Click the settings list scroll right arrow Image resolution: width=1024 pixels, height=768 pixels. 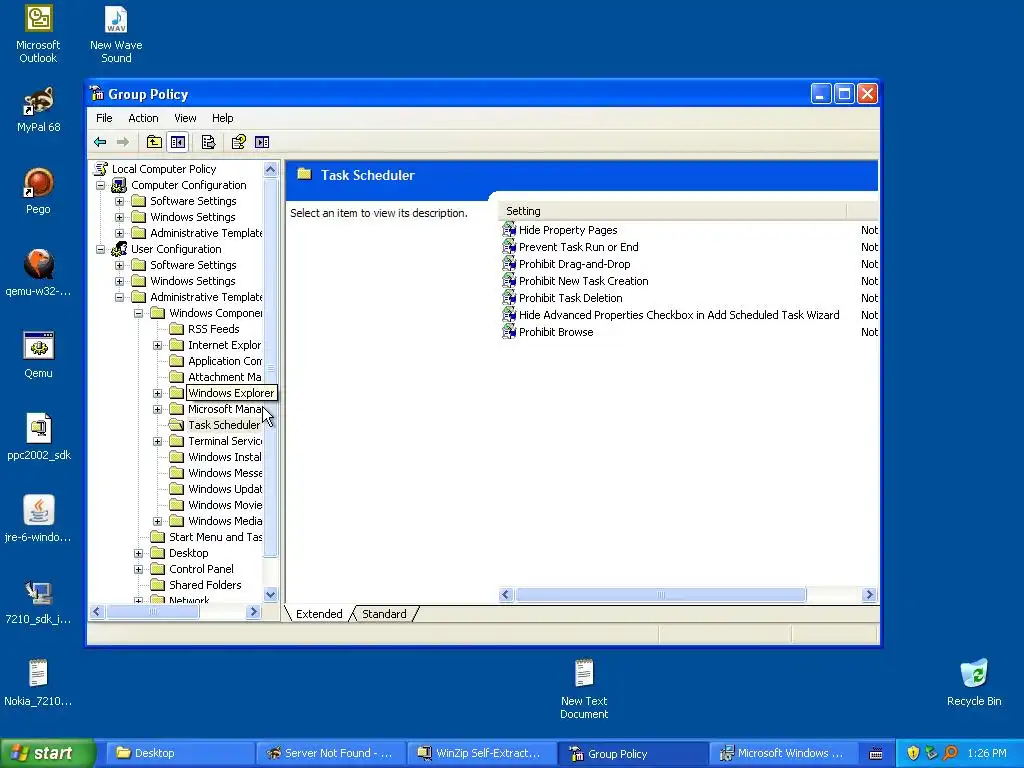pos(869,594)
